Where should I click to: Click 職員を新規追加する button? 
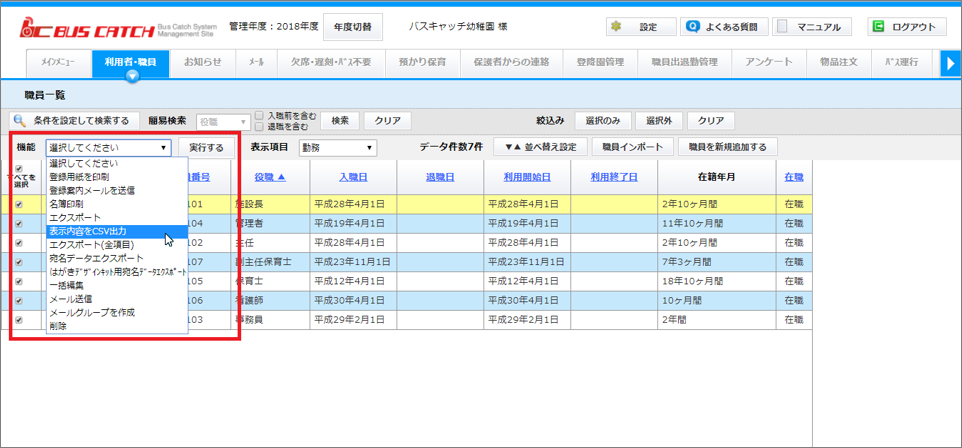coord(728,147)
